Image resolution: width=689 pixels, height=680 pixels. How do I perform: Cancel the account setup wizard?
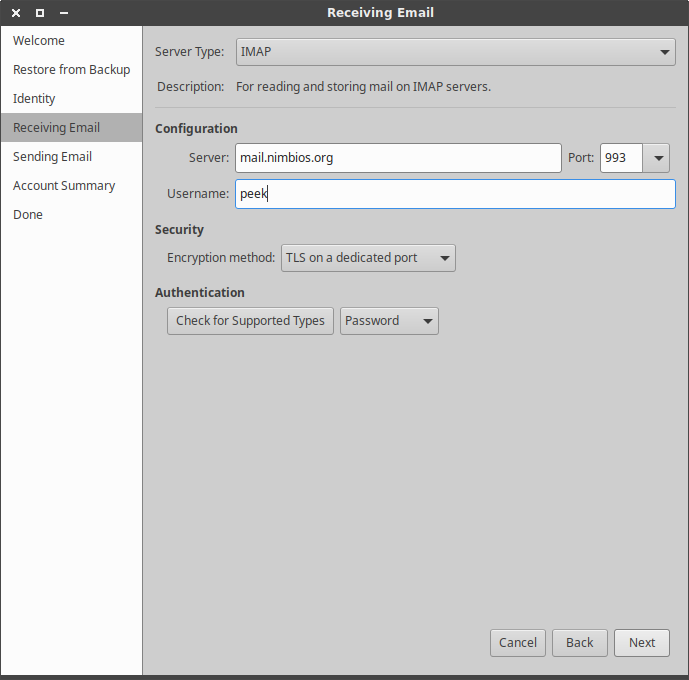click(x=518, y=643)
